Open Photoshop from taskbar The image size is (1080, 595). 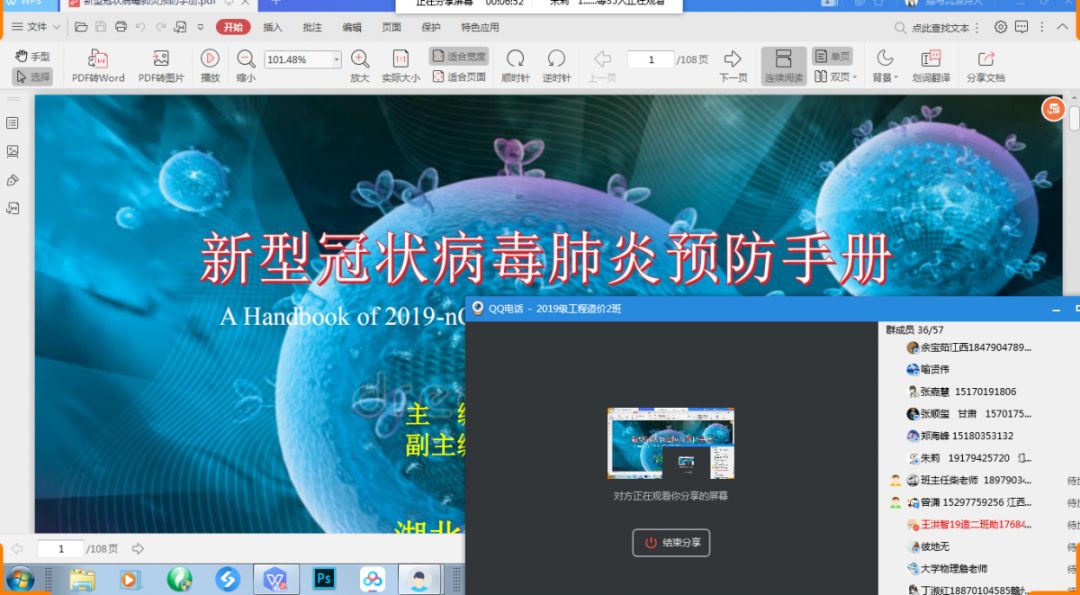tap(324, 579)
